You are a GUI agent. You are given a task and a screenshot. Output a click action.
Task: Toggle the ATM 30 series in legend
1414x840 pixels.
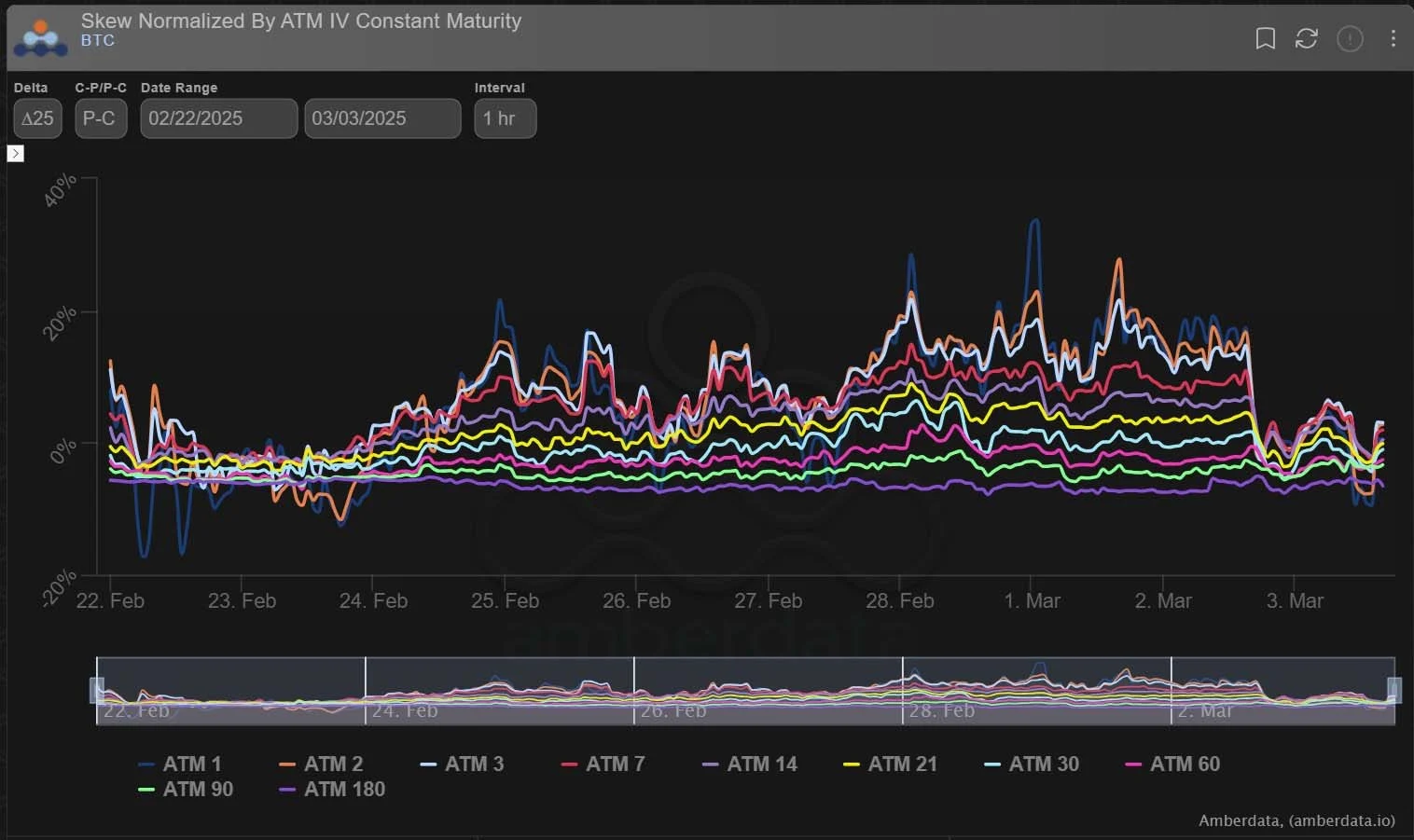[x=1031, y=764]
